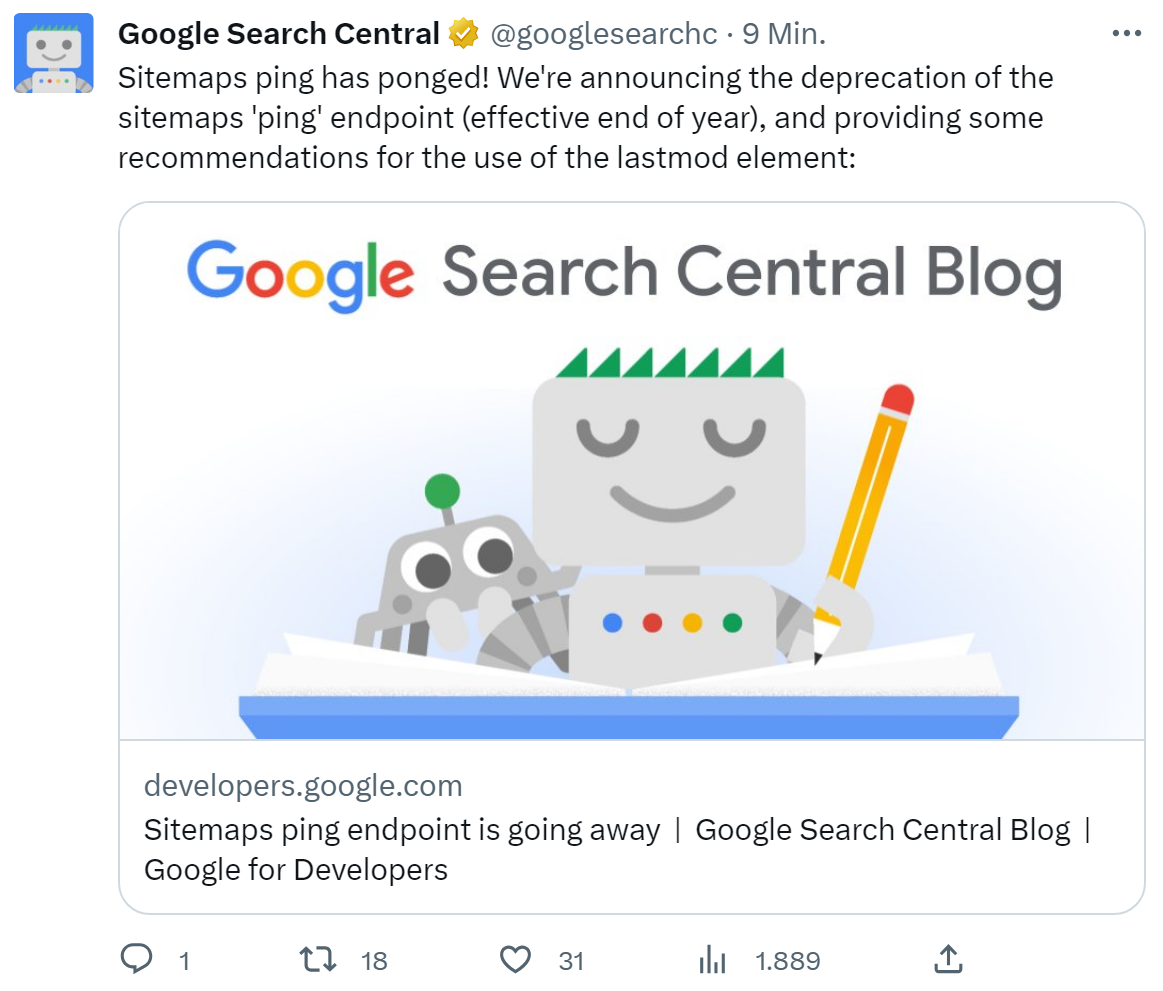Click the share upload icon
Viewport: 1163px width, 991px height.
pos(947,959)
